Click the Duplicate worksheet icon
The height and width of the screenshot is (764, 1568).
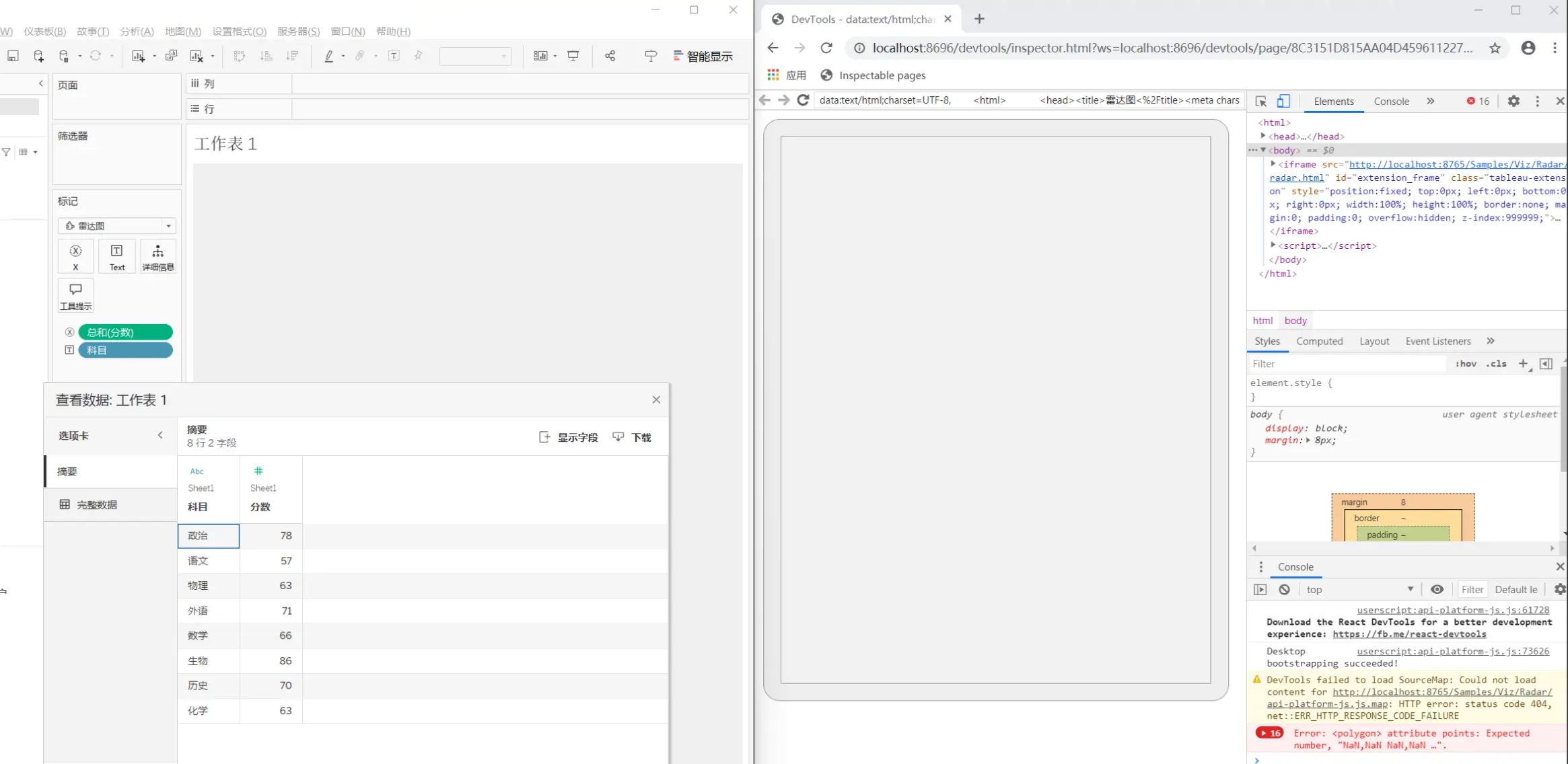click(171, 56)
